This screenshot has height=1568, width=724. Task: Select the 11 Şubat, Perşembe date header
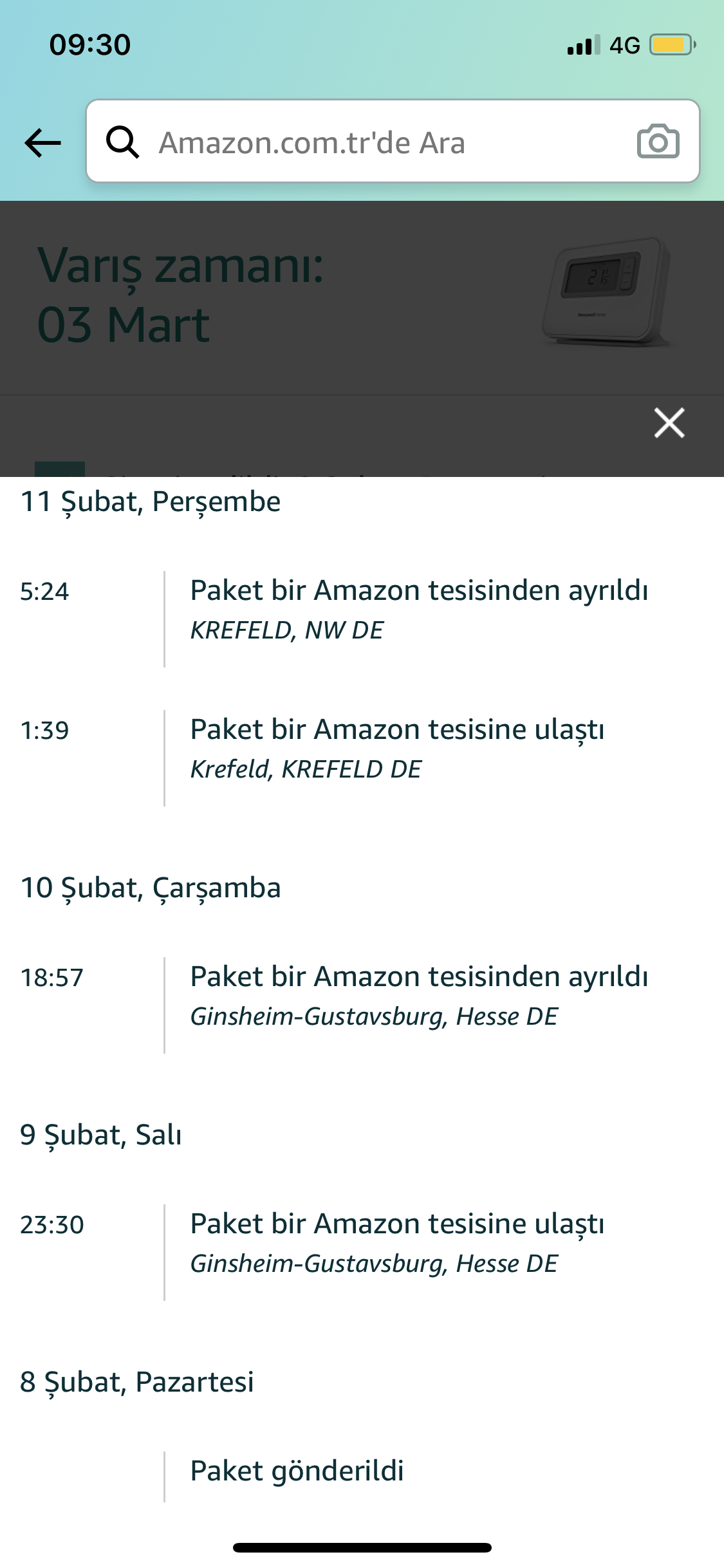(x=151, y=502)
